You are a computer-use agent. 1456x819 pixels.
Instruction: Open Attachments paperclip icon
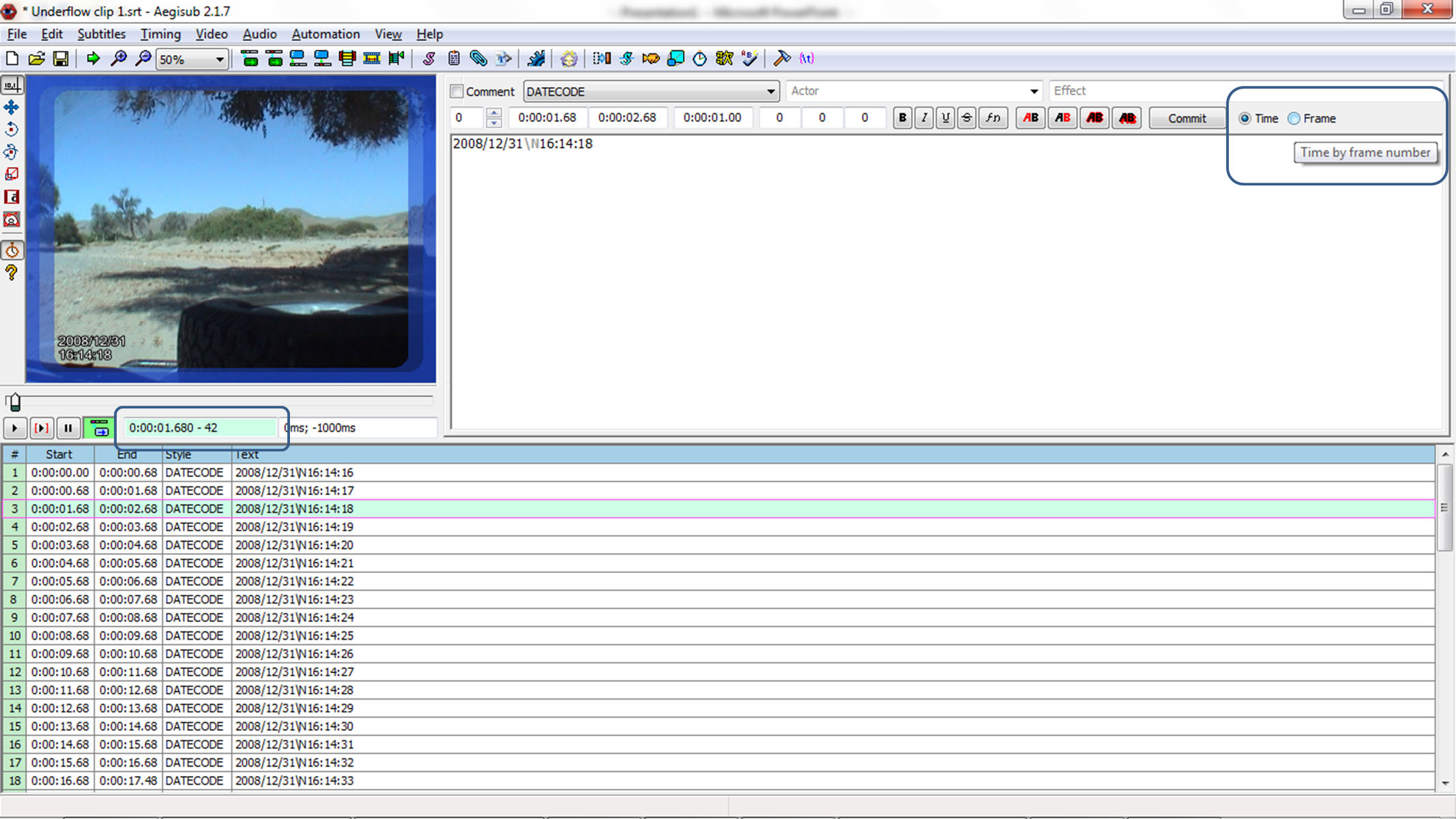pos(478,59)
